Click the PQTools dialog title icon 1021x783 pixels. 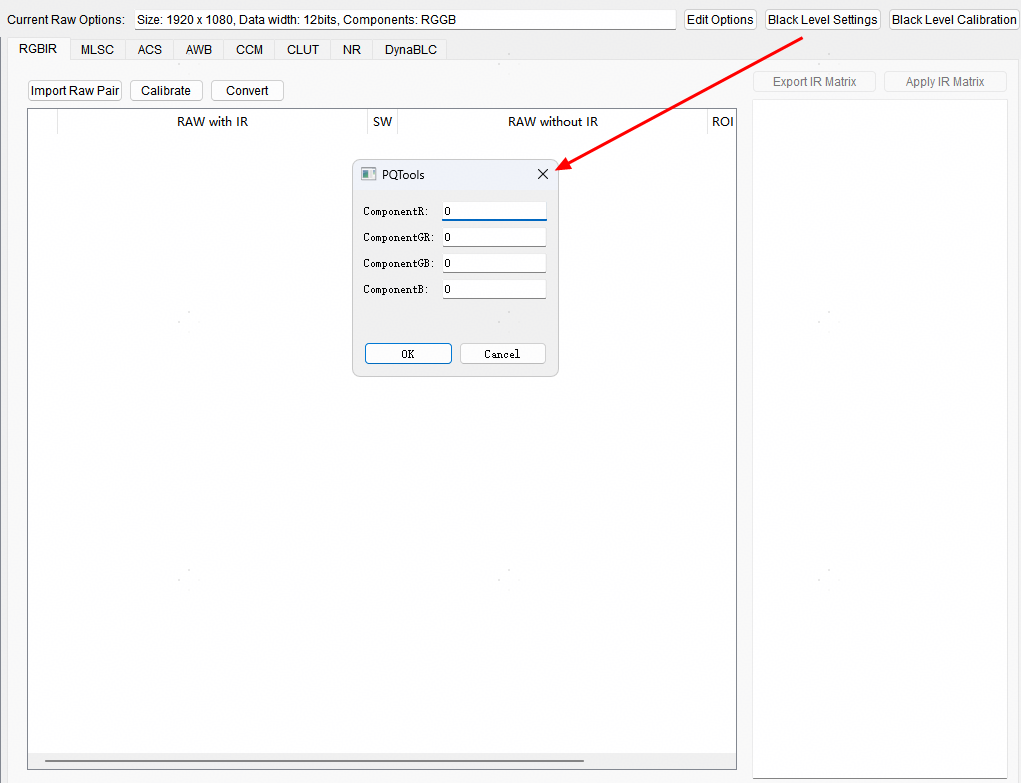tap(368, 174)
